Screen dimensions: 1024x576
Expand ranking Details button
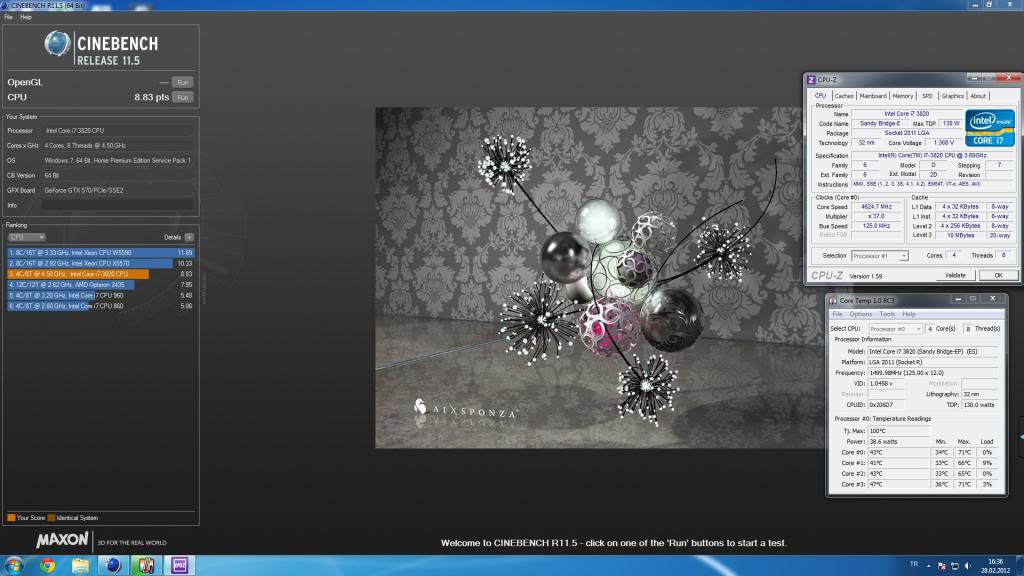[x=189, y=237]
